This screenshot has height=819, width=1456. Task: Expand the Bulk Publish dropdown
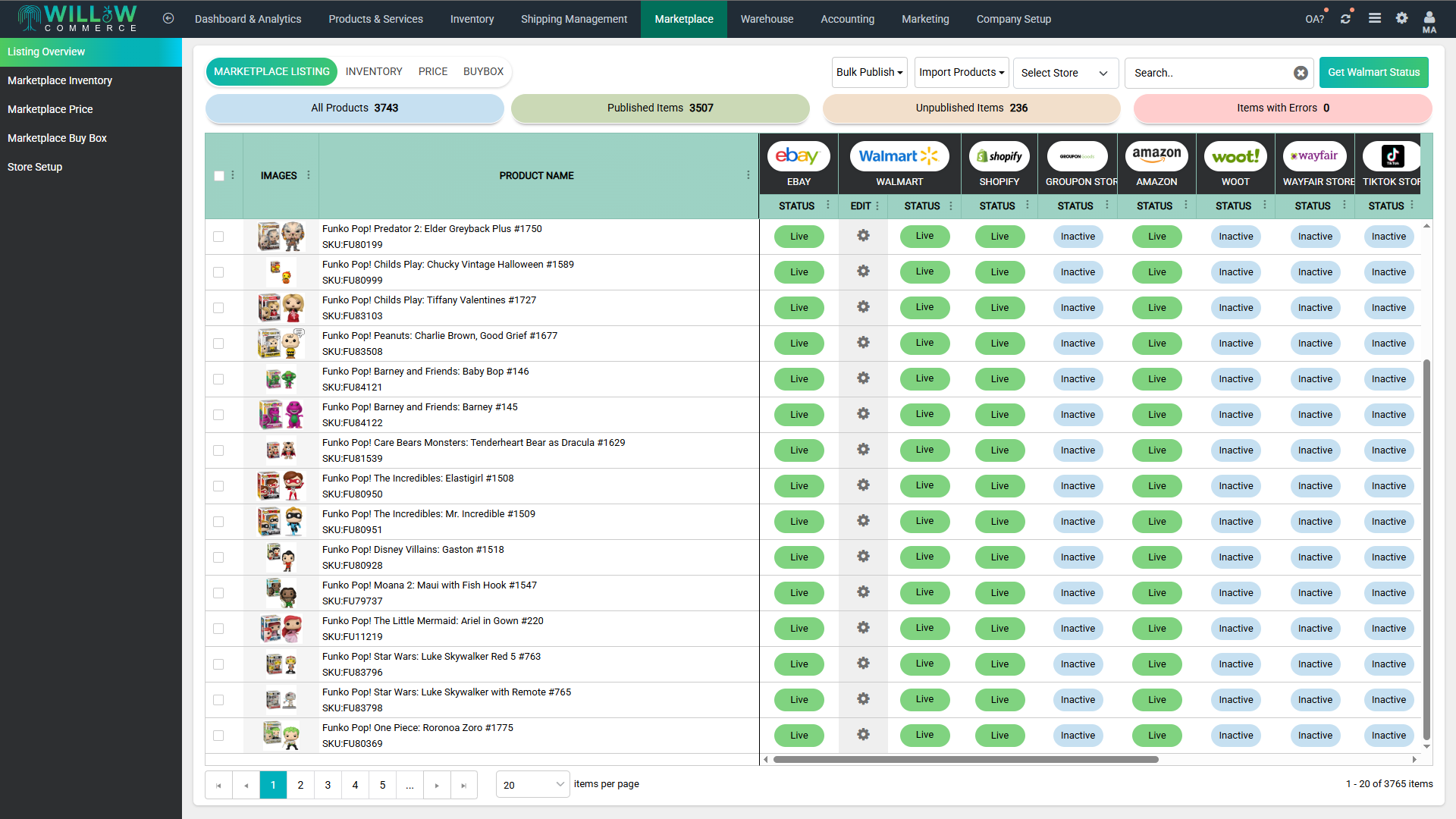869,73
